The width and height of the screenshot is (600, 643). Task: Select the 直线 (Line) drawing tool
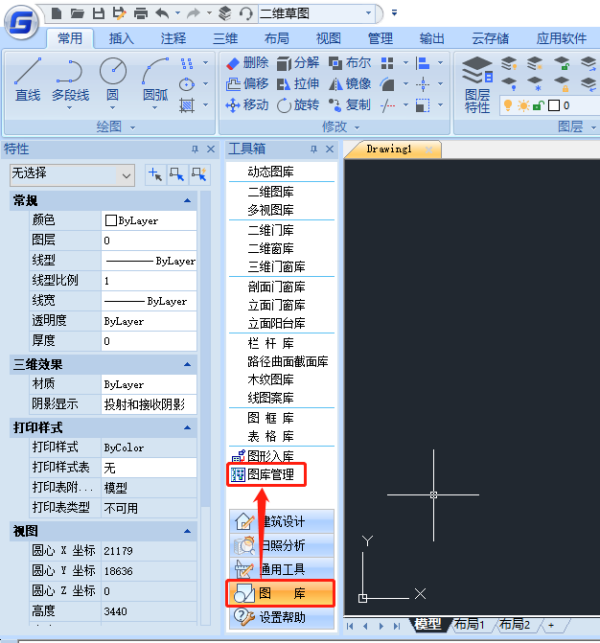pyautogui.click(x=27, y=80)
